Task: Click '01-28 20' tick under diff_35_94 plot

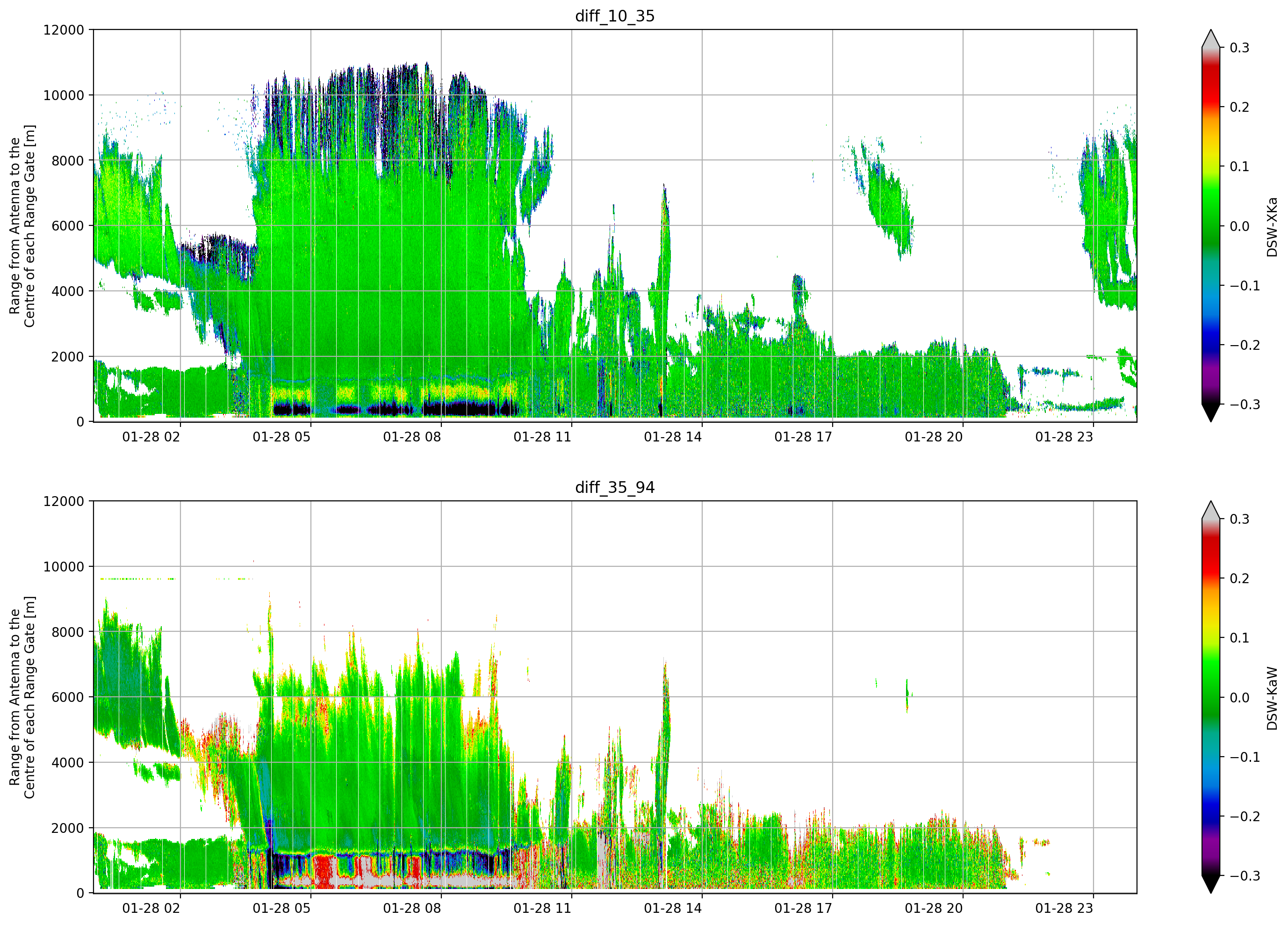Action: 934,909
